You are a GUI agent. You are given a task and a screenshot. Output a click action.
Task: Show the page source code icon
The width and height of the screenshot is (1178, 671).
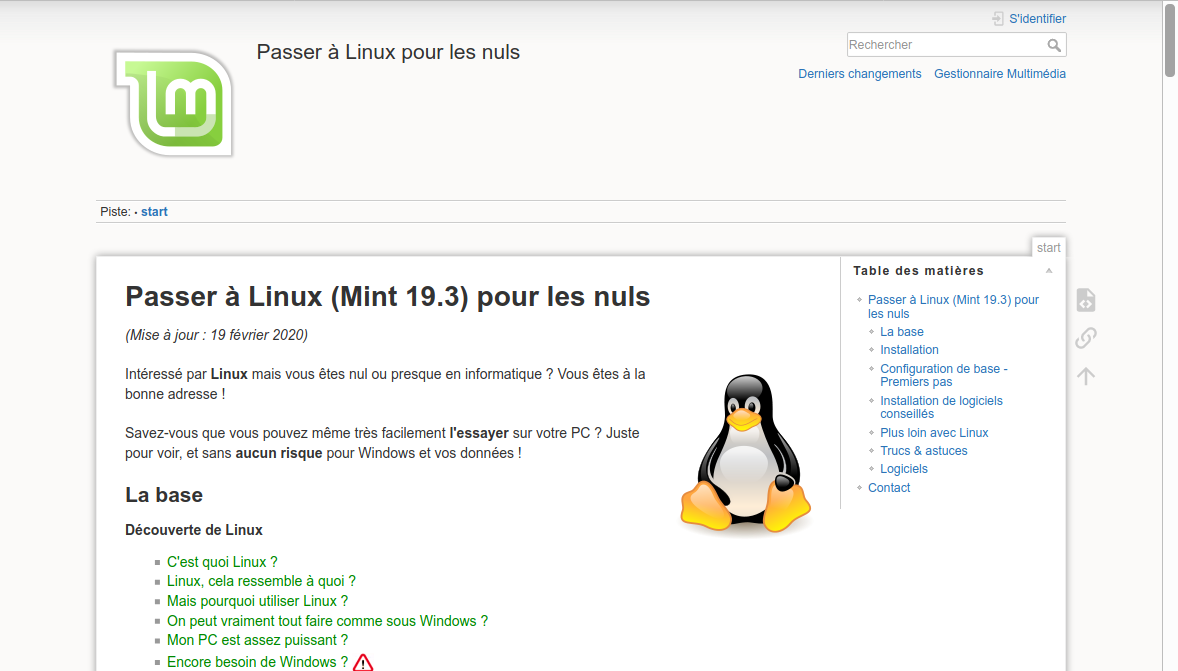[x=1086, y=300]
